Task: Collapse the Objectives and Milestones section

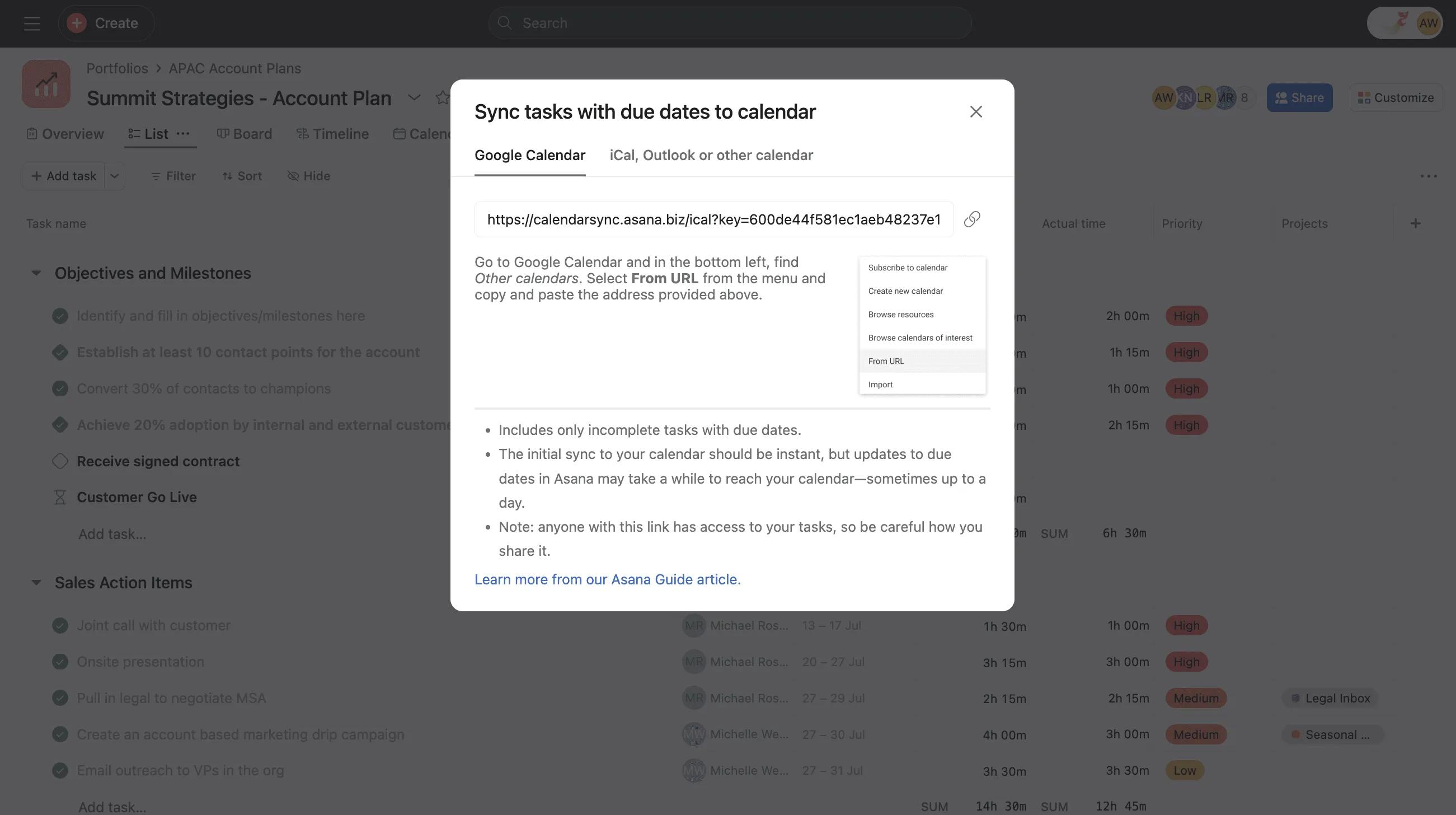Action: coord(36,273)
